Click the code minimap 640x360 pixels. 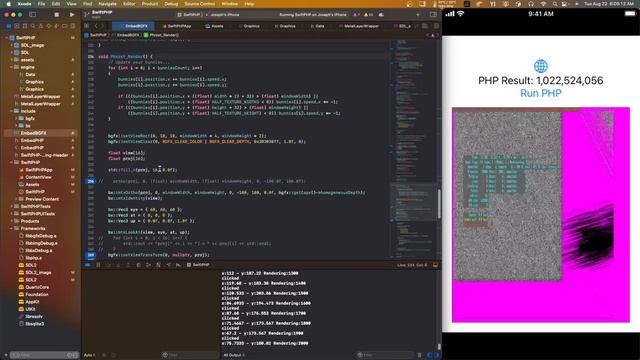tap(413, 149)
